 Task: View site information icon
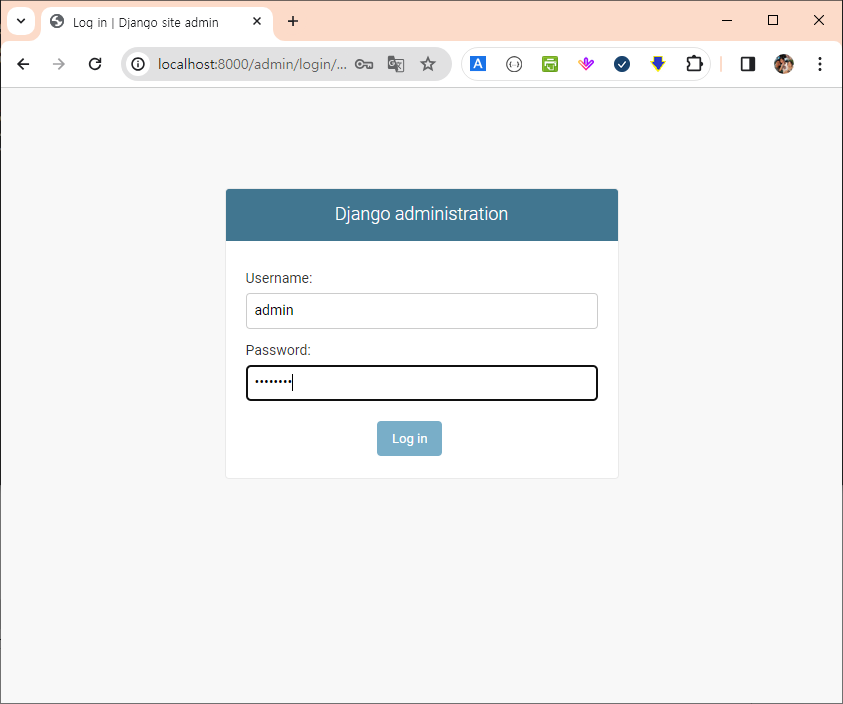(138, 64)
